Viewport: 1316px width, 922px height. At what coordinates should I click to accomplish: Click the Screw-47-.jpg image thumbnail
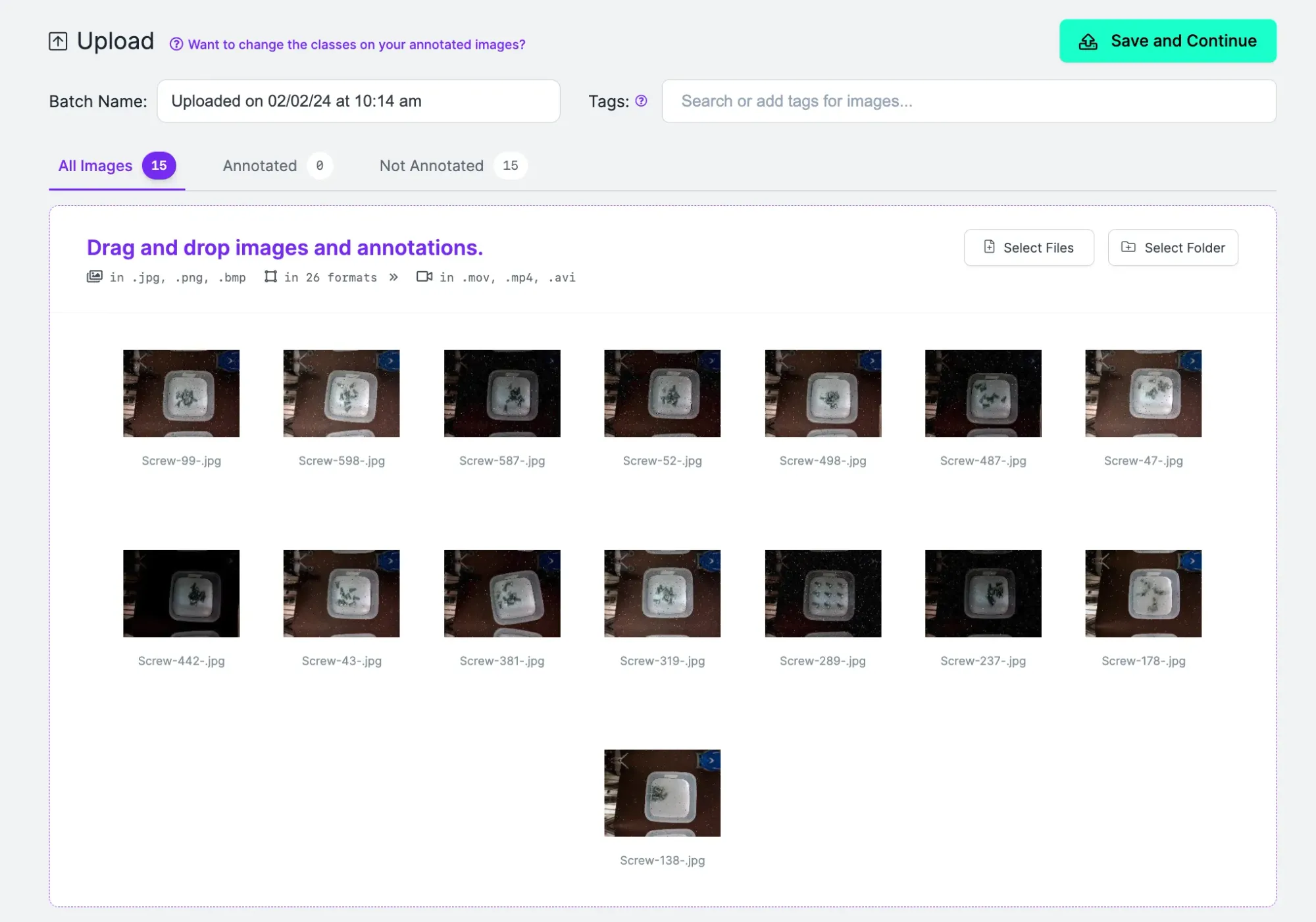click(1143, 394)
